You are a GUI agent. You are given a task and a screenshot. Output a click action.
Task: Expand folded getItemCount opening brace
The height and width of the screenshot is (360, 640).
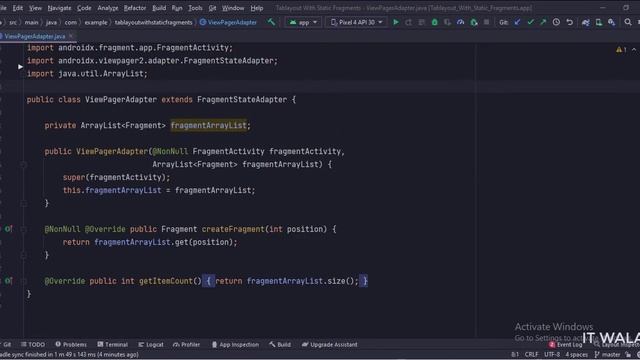point(208,281)
